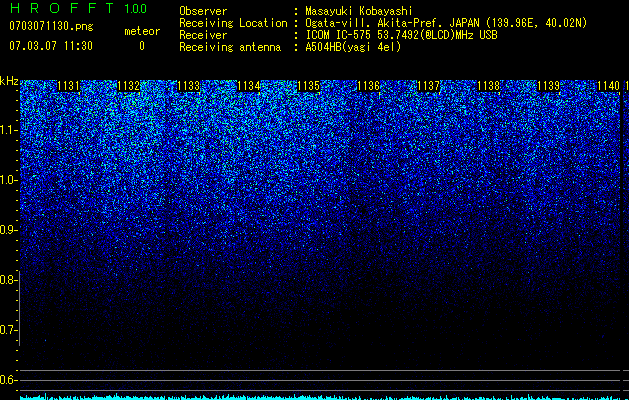The image size is (629, 400).
Task: Click the 1.0 frequency axis label
Action: pyautogui.click(x=8, y=180)
